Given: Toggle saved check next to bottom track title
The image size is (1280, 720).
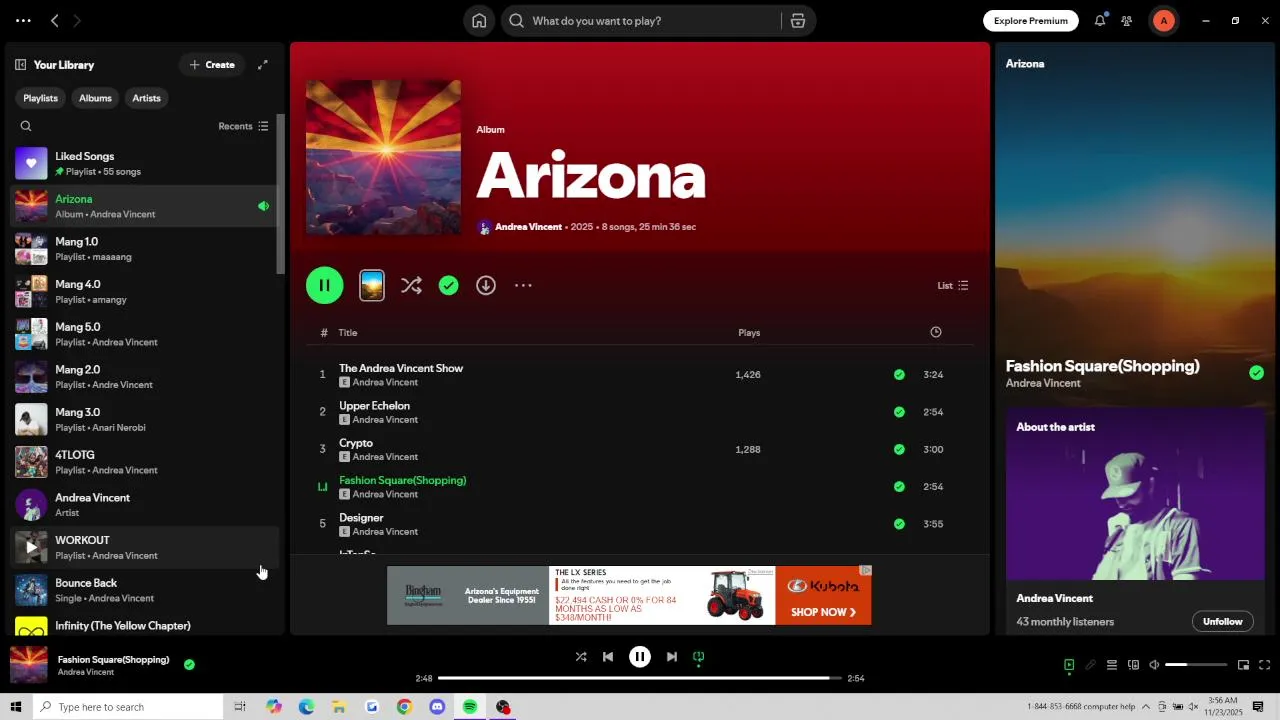Looking at the screenshot, I should click(189, 664).
